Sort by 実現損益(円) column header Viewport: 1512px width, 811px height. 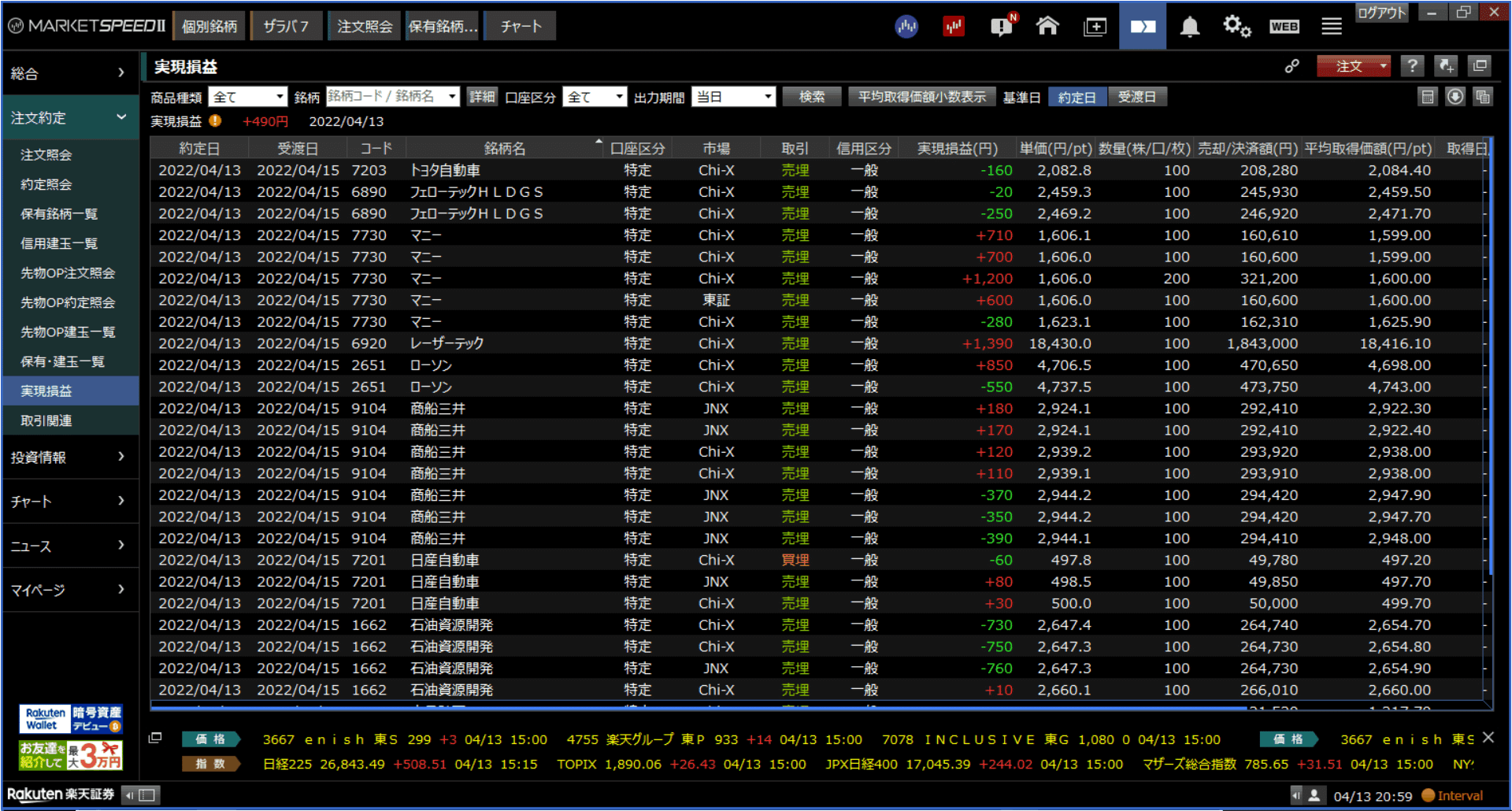[958, 148]
